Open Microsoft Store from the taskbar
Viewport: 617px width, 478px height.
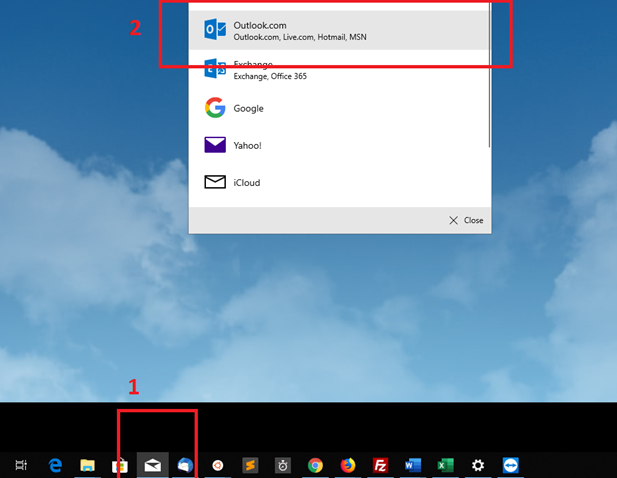coord(120,466)
